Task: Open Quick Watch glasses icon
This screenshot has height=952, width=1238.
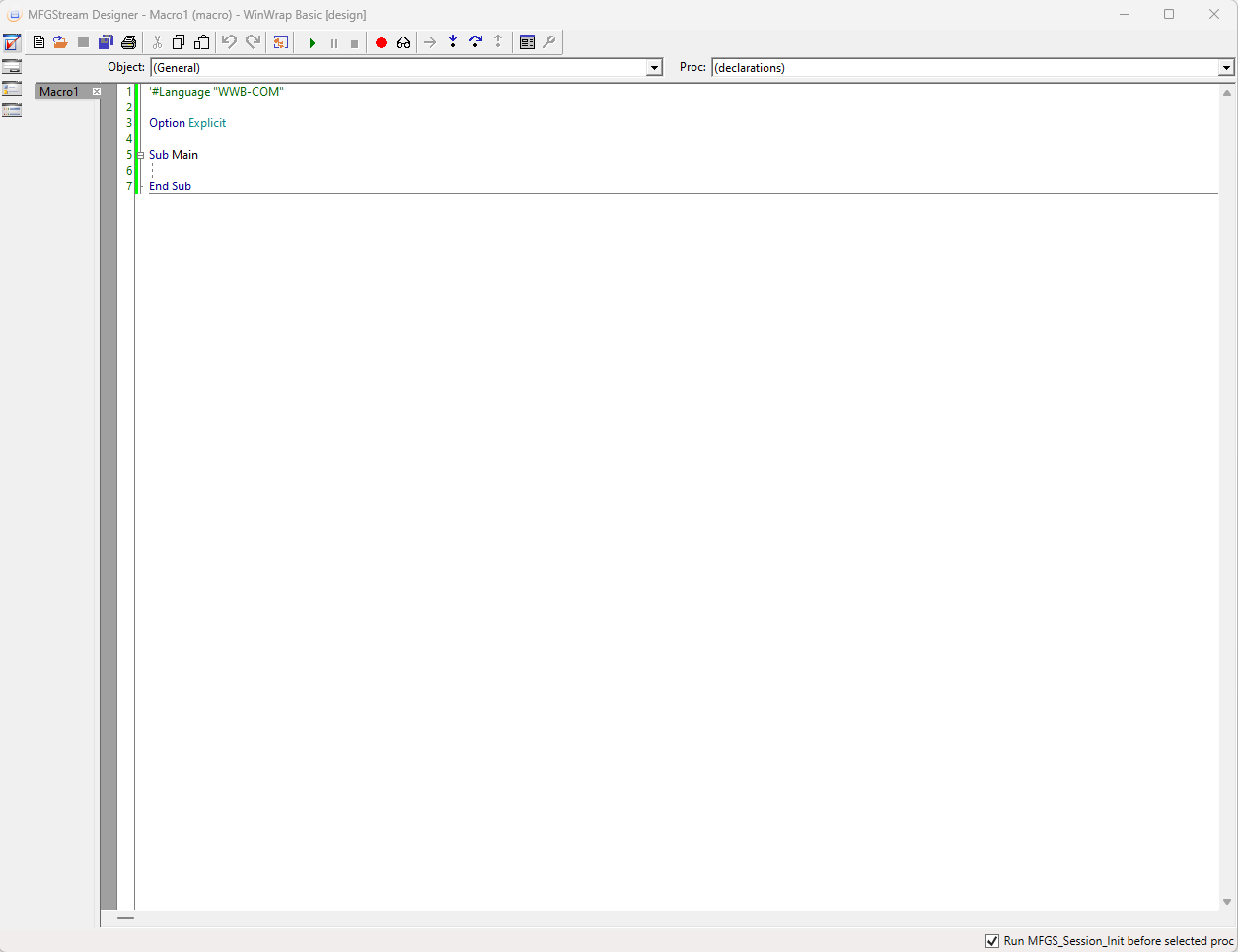Action: (403, 43)
